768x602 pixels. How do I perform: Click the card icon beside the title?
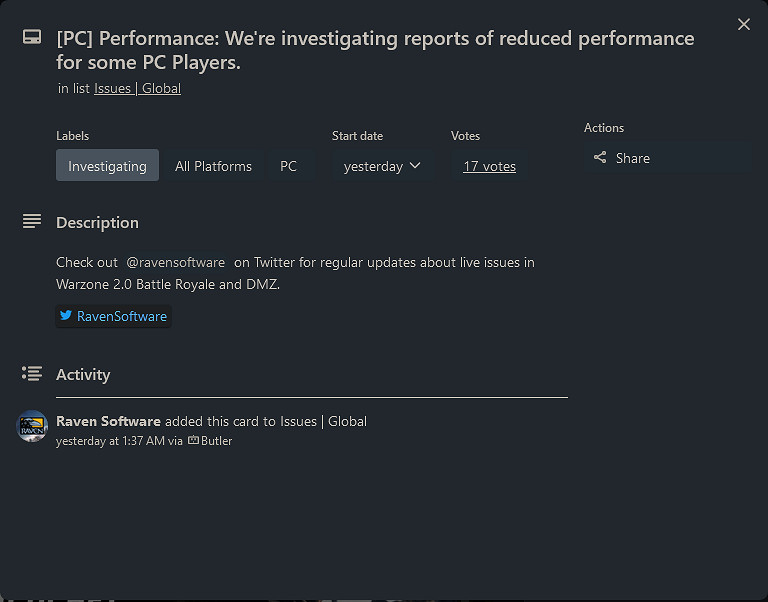click(x=32, y=38)
